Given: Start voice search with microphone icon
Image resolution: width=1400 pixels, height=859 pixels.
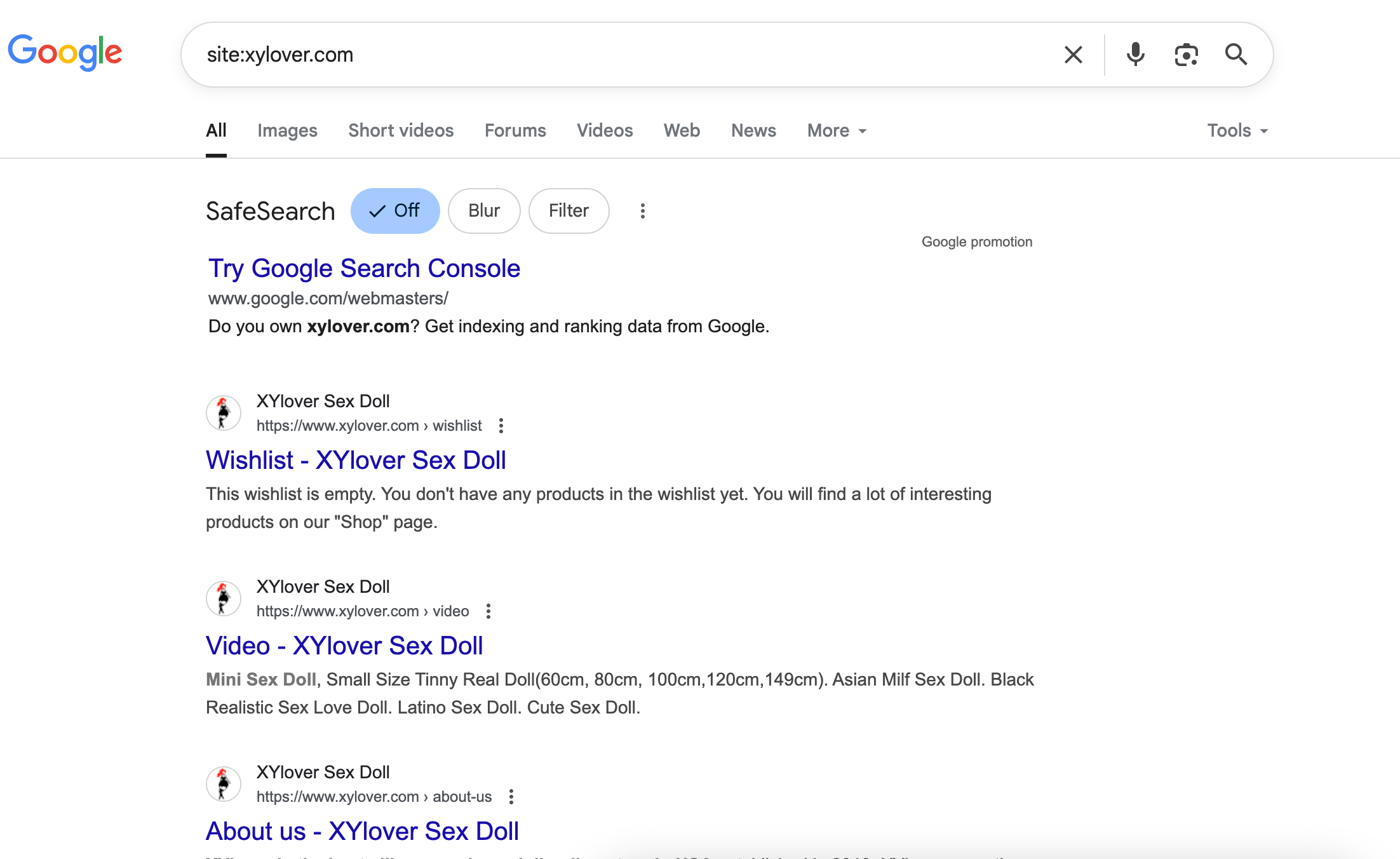Looking at the screenshot, I should tap(1135, 55).
